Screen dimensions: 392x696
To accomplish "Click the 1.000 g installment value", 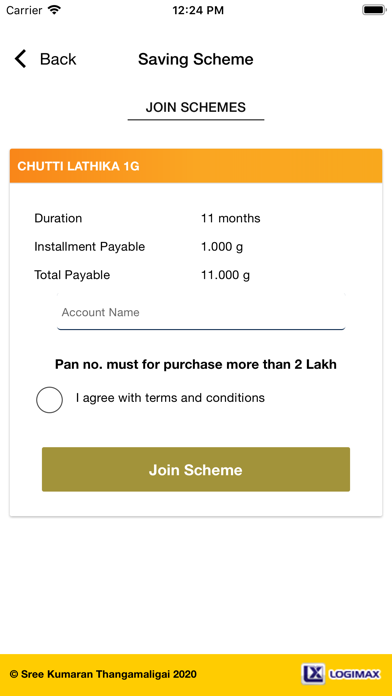I will pyautogui.click(x=222, y=247).
